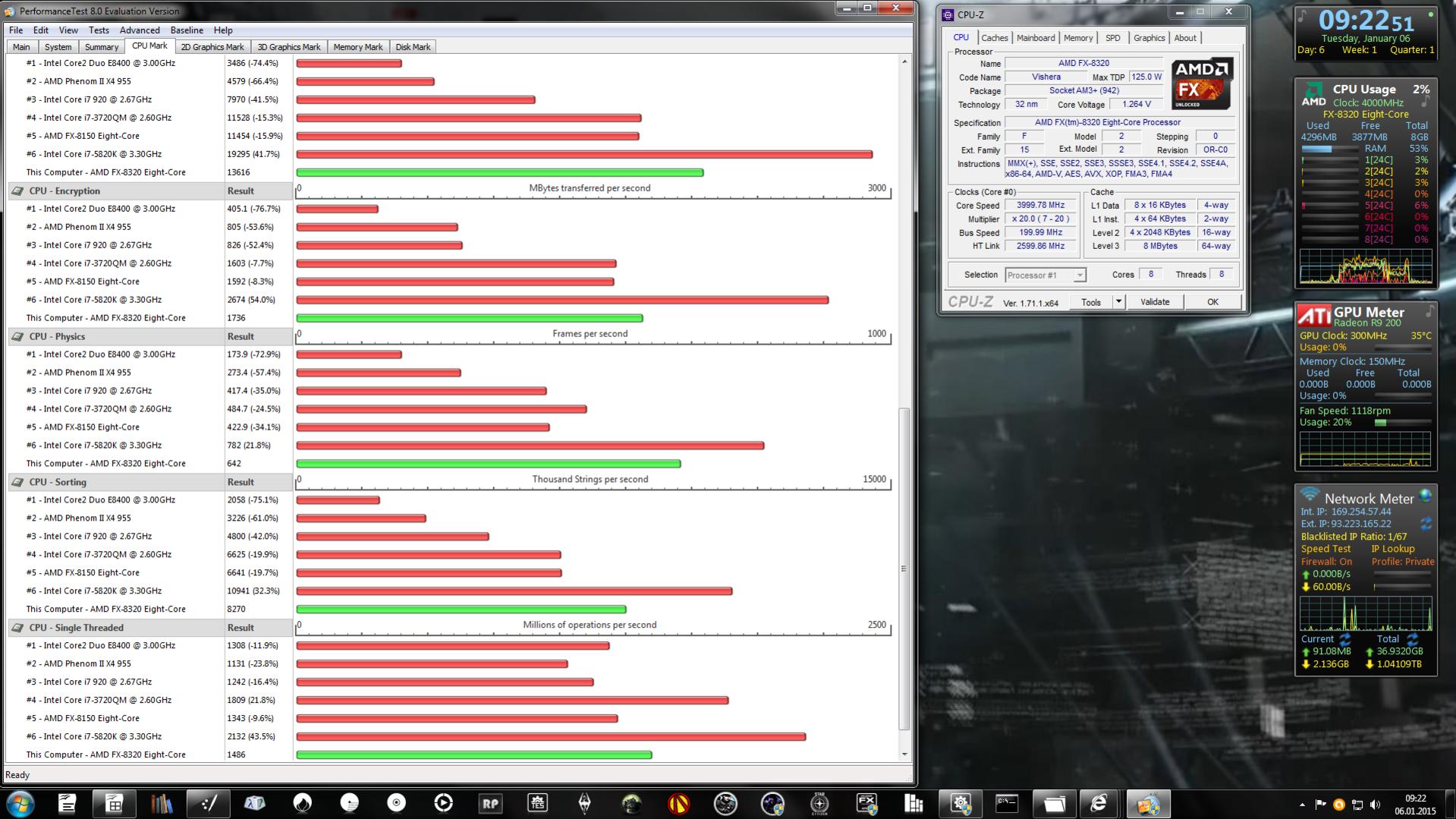The height and width of the screenshot is (819, 1456).
Task: Click the volume icon in system tray
Action: (x=1376, y=804)
